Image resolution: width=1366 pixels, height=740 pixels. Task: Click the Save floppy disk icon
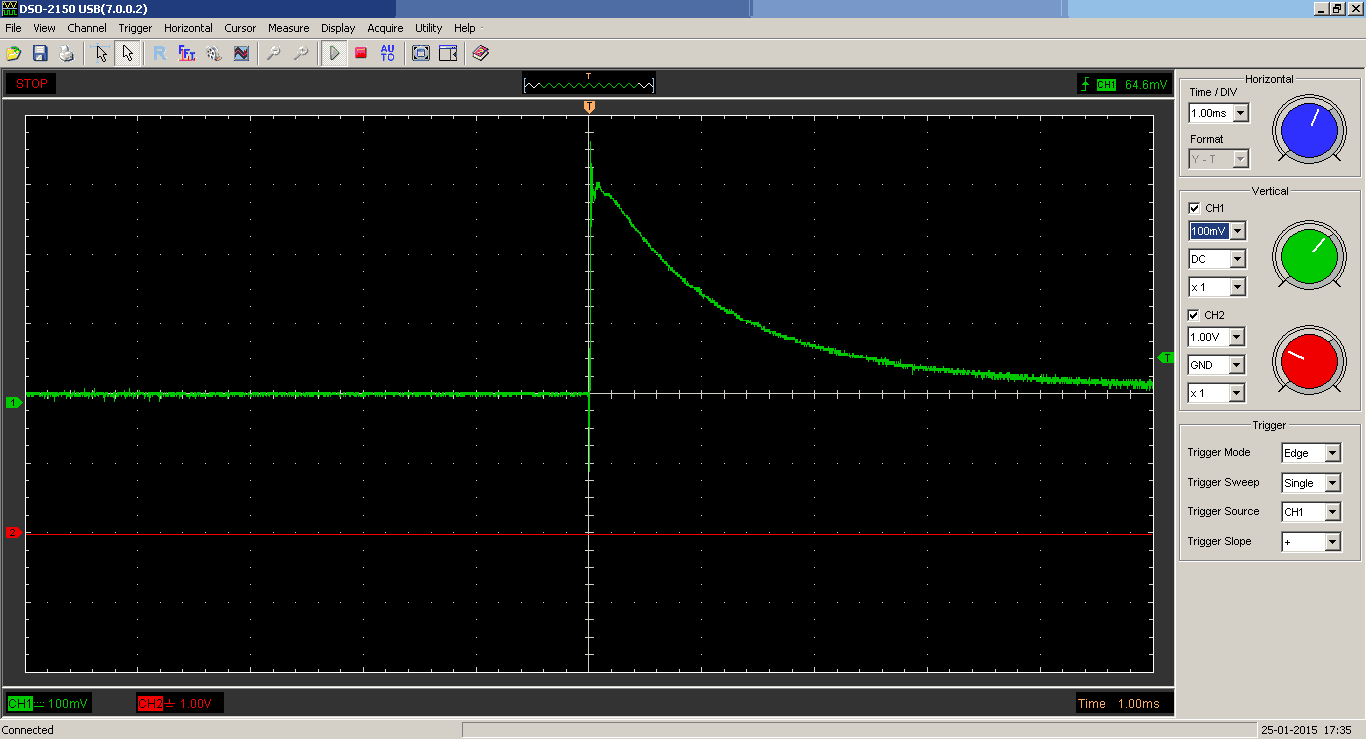tap(40, 53)
